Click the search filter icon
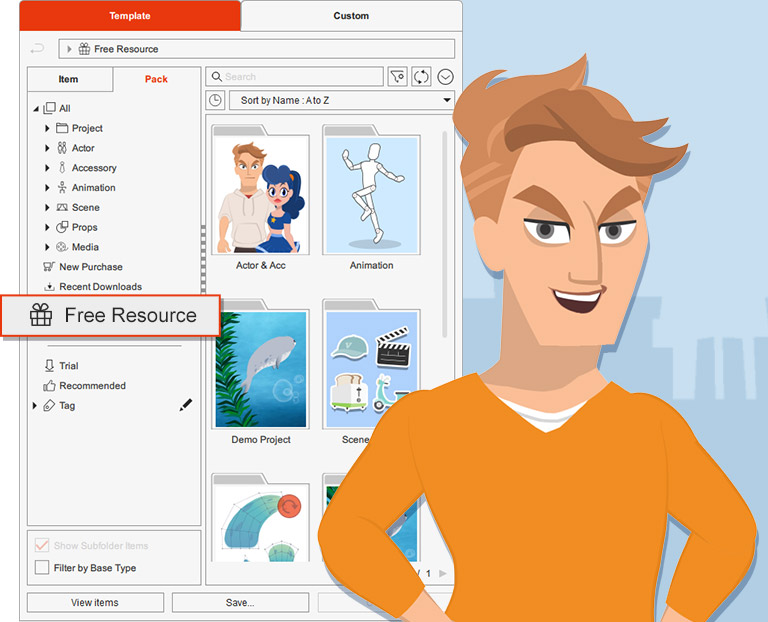The width and height of the screenshot is (768, 622). coord(397,77)
